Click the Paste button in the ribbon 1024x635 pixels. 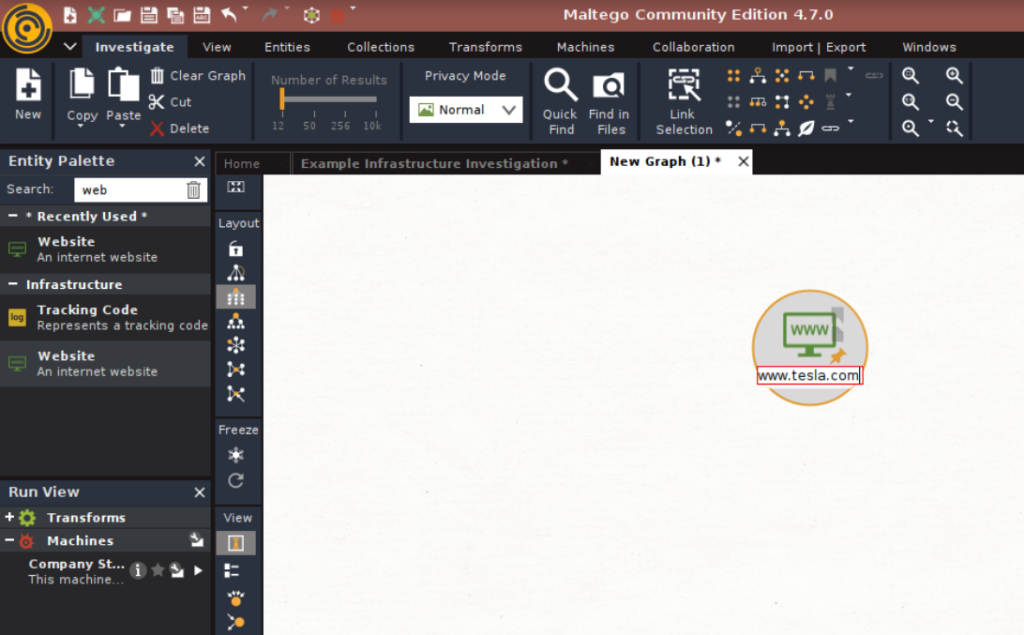click(123, 95)
